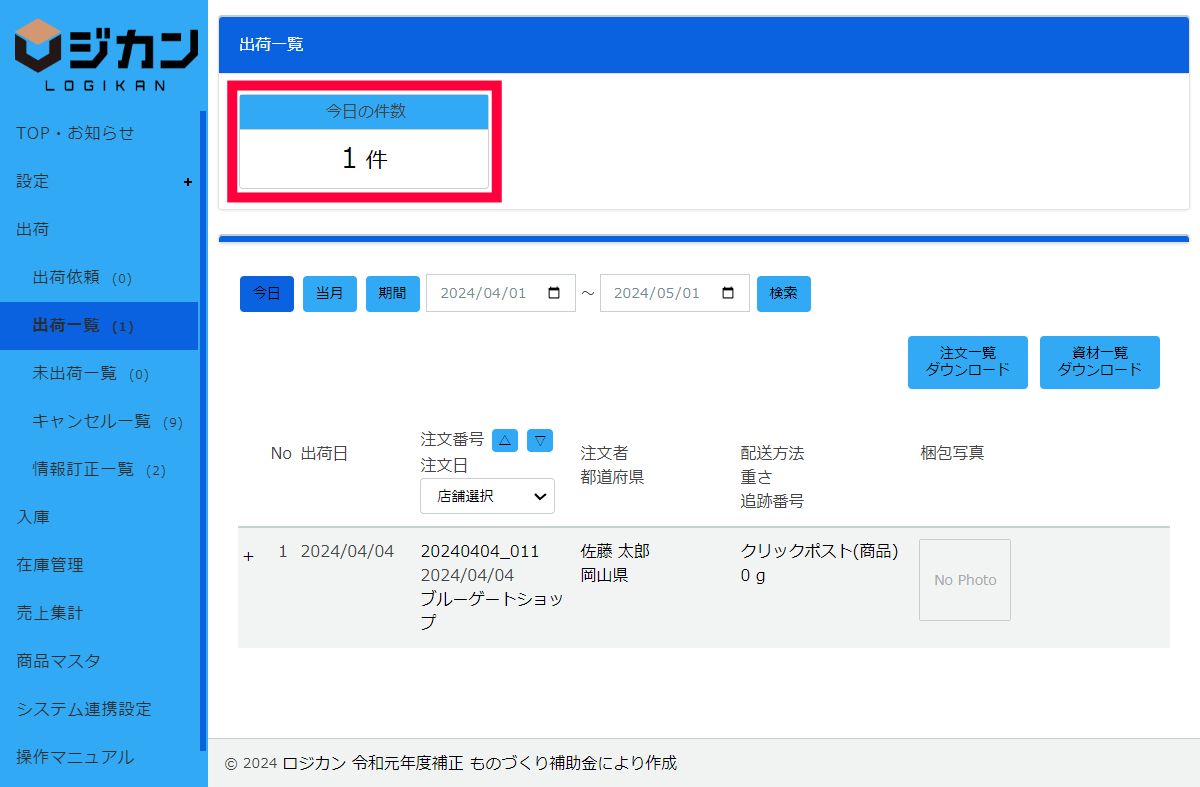
Task: Open calendar picker for end date
Action: (728, 293)
